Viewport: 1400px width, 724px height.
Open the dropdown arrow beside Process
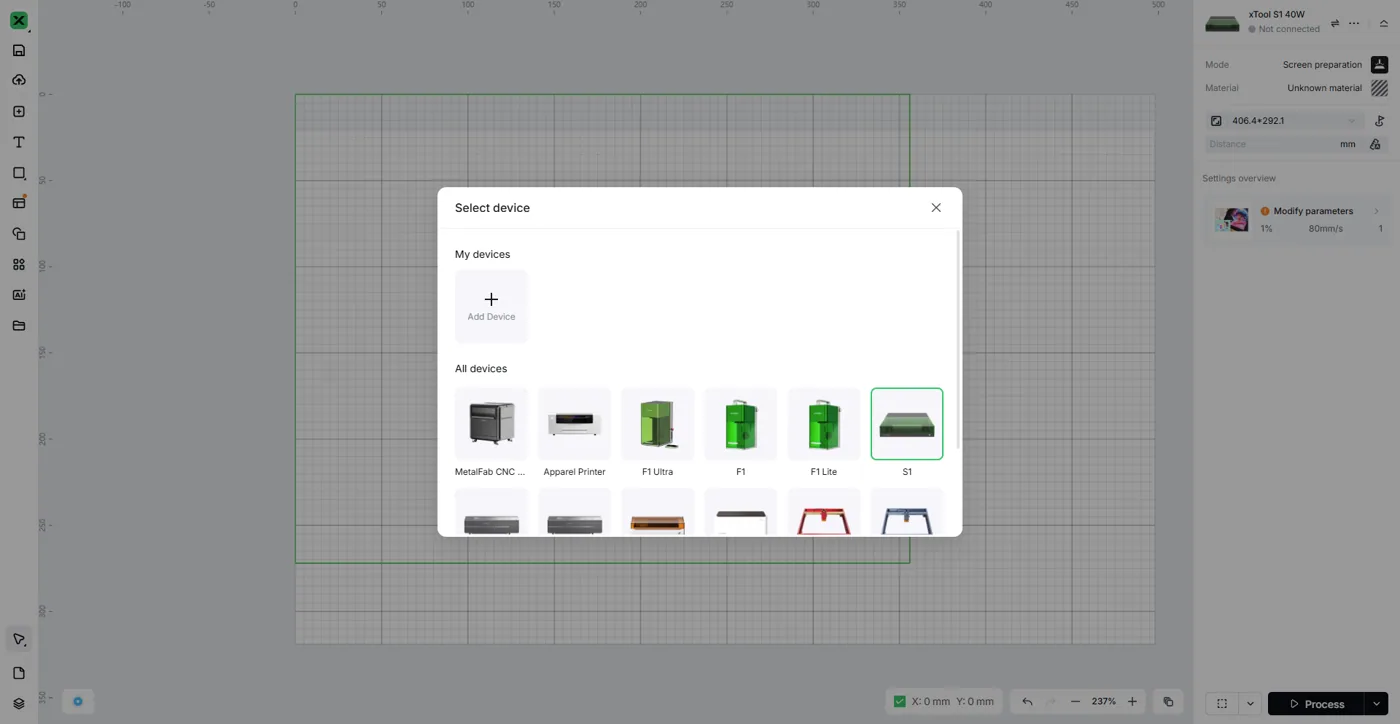tap(1377, 704)
